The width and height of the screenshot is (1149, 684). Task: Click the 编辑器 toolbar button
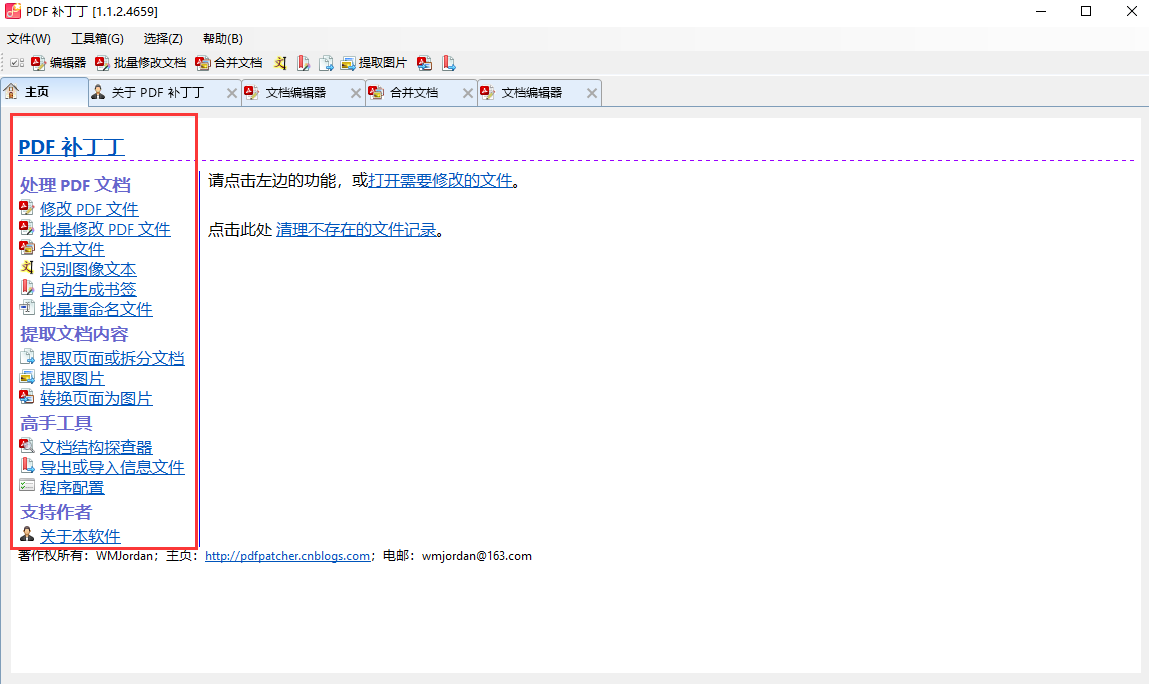click(59, 63)
